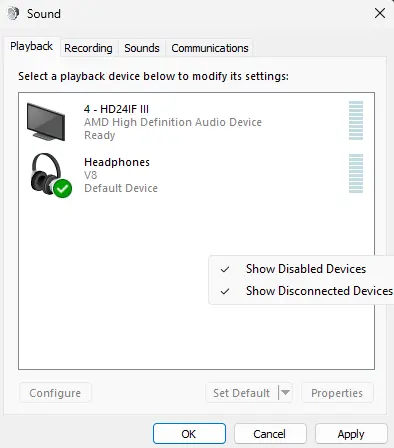Select the HD24IF III monitor icon
This screenshot has height=448, width=394.
tap(46, 122)
